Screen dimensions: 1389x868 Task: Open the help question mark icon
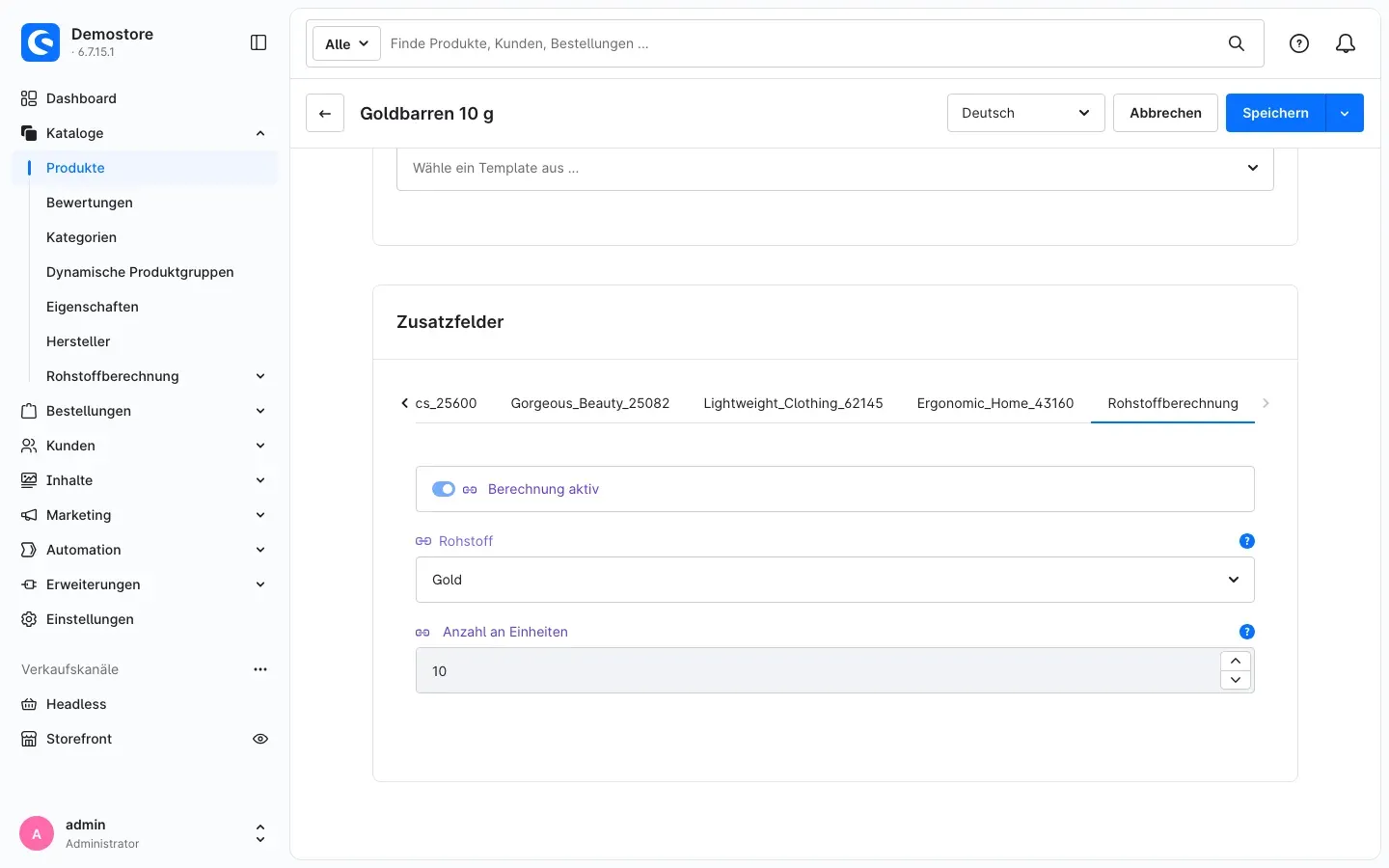pos(1299,43)
